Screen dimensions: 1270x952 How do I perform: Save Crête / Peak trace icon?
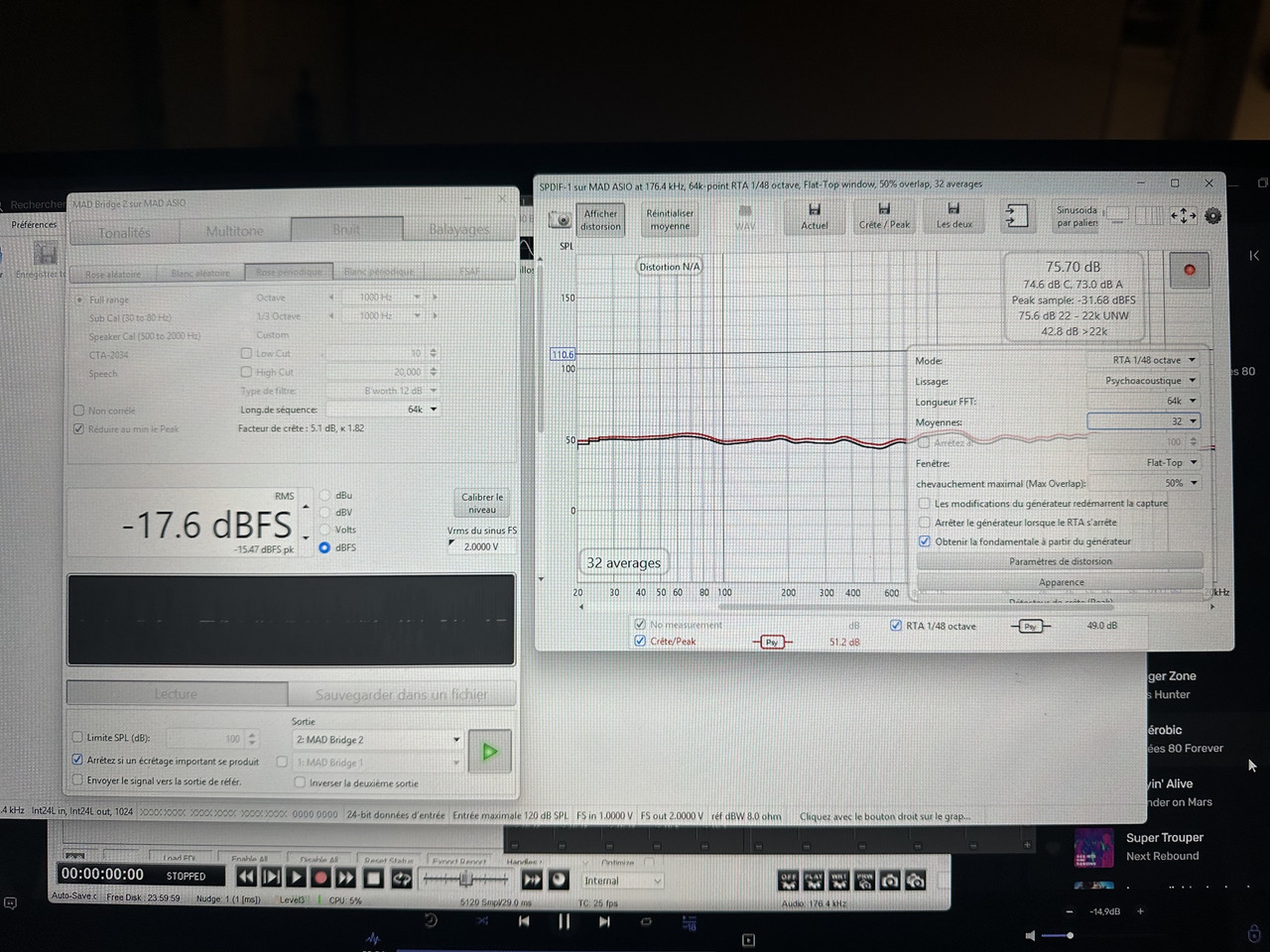[x=884, y=216]
